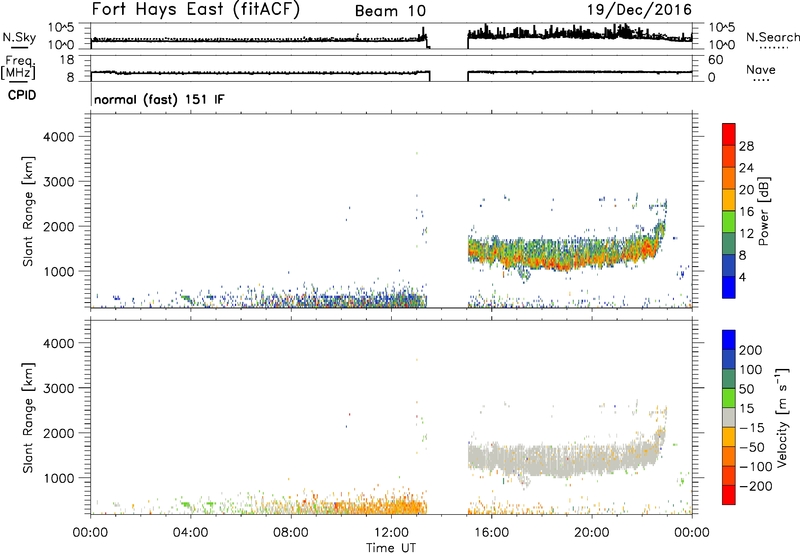Click the '4000' tick on the power panel
This screenshot has height=554, width=800.
58,137
